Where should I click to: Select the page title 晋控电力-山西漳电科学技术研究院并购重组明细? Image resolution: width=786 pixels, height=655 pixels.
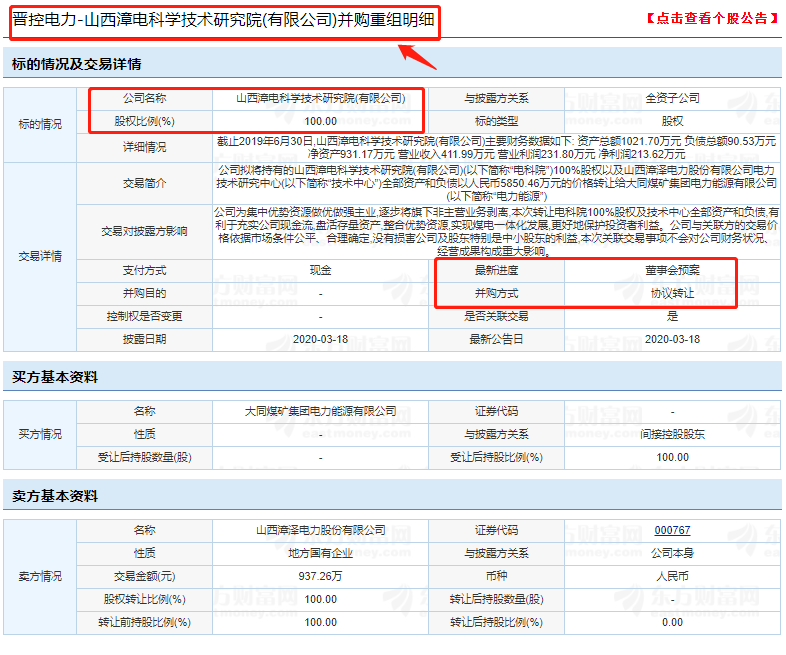(224, 20)
